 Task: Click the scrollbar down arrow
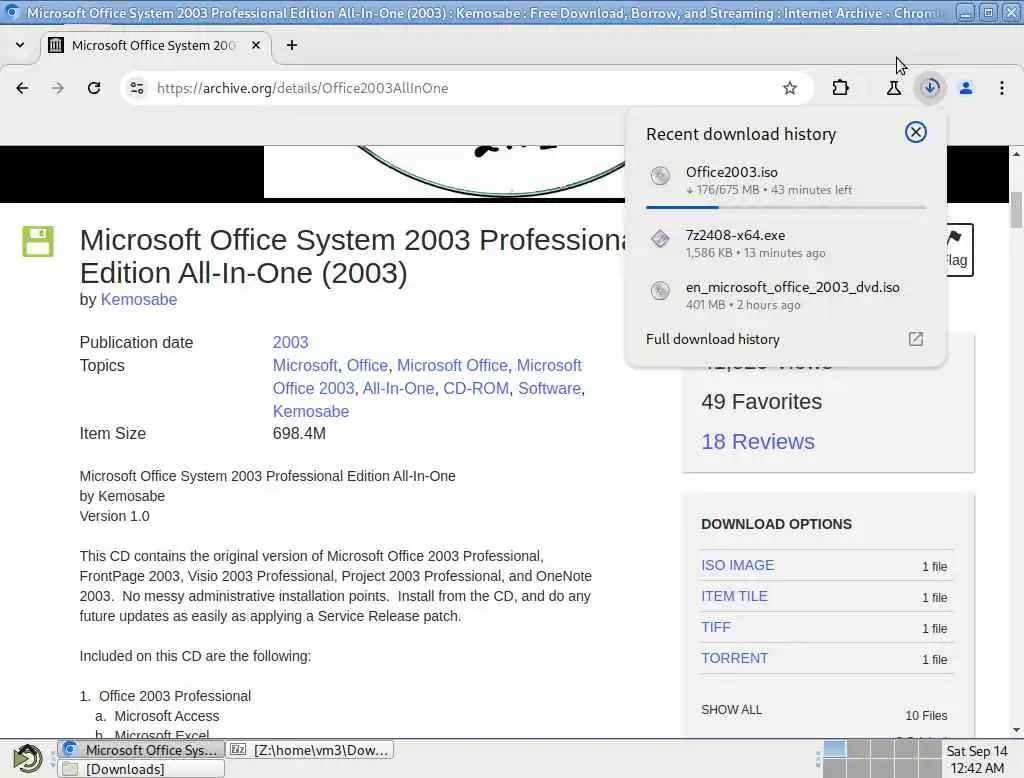(1016, 730)
